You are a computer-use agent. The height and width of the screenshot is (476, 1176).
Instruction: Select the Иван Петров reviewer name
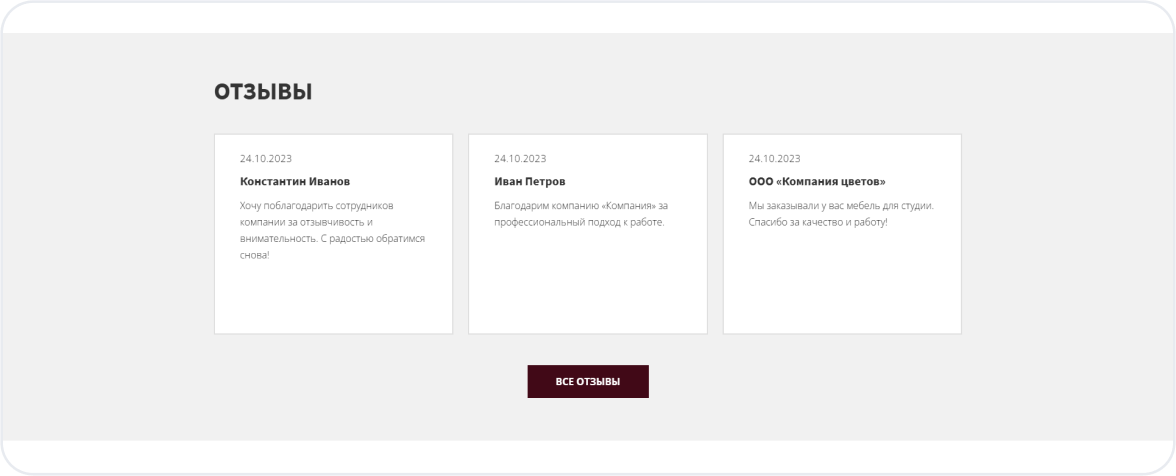[530, 182]
